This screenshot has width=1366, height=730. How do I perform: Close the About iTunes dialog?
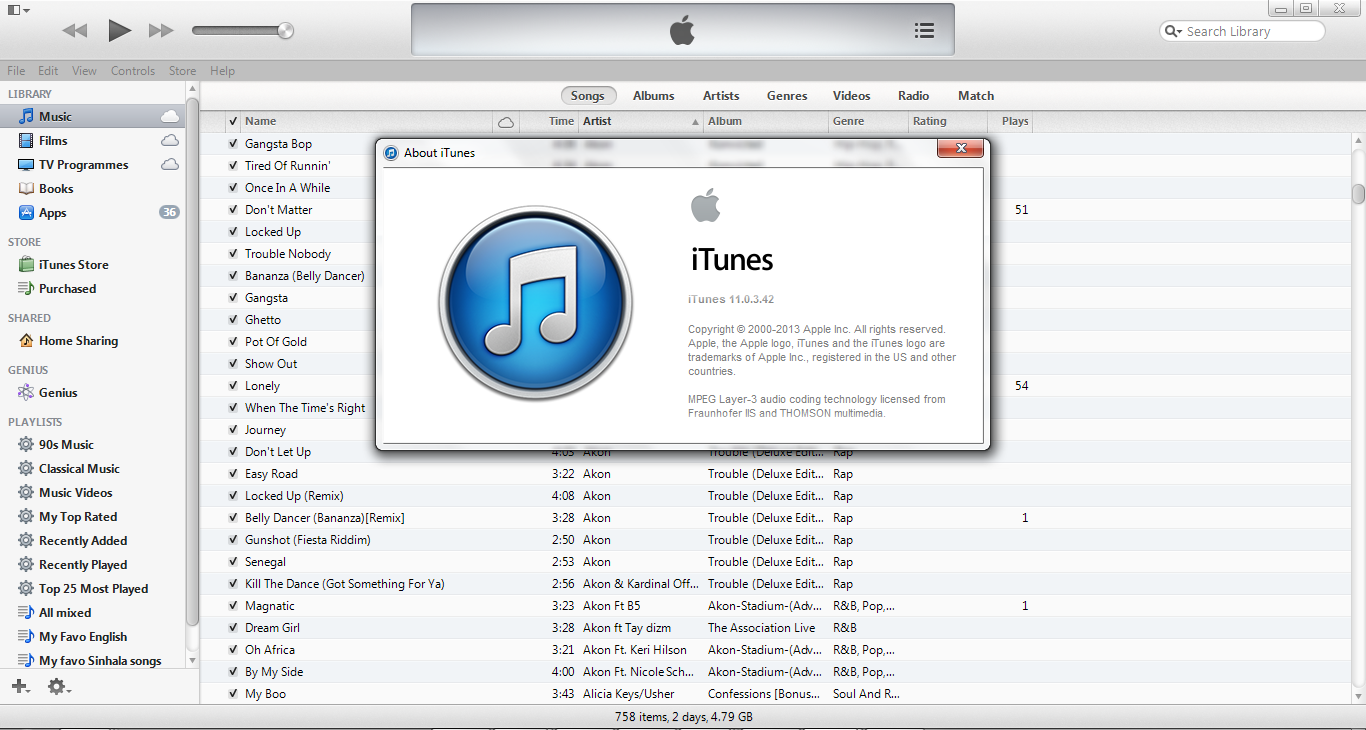coord(960,149)
